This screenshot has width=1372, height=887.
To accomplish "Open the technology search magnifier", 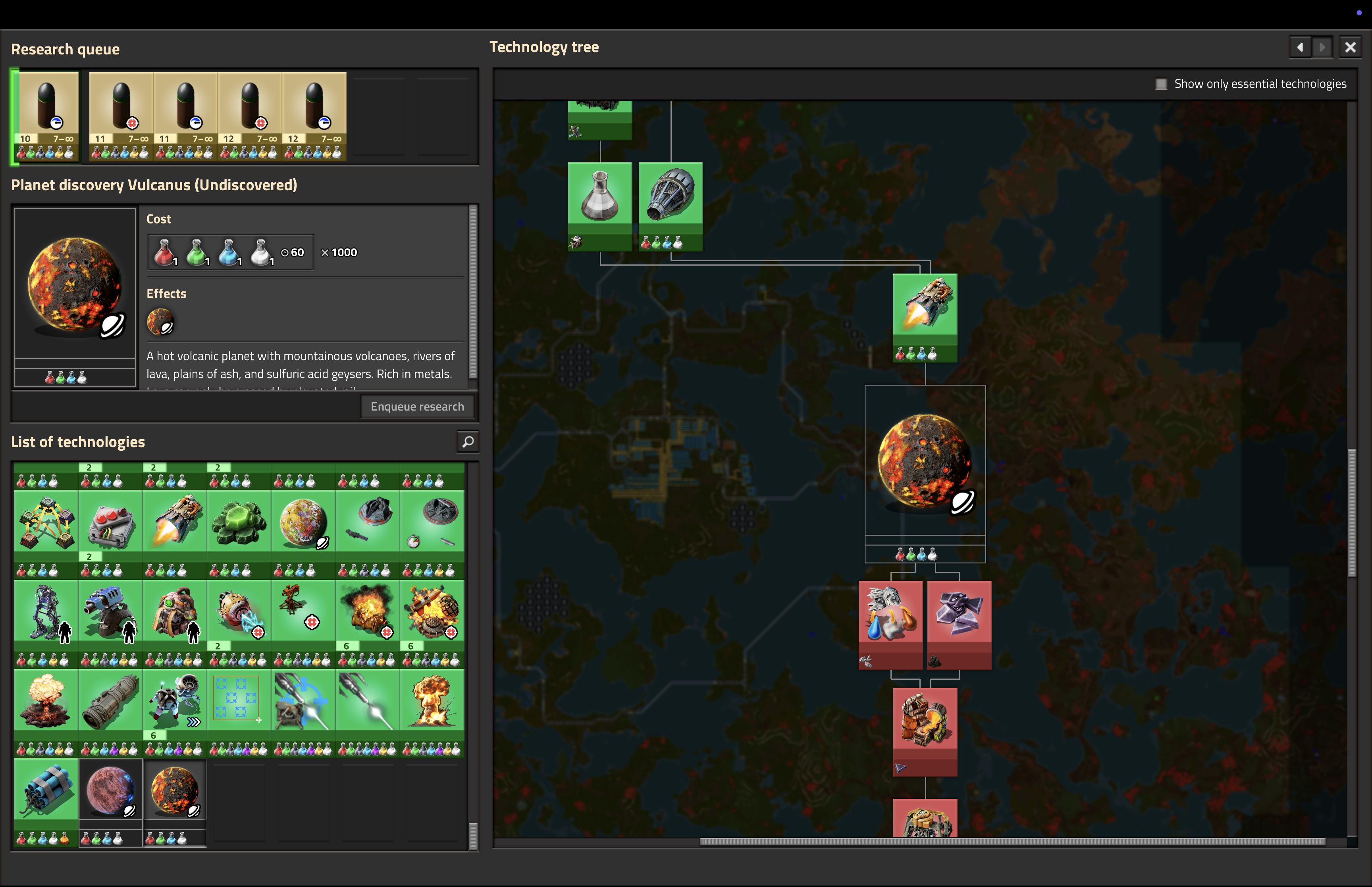I will point(468,442).
